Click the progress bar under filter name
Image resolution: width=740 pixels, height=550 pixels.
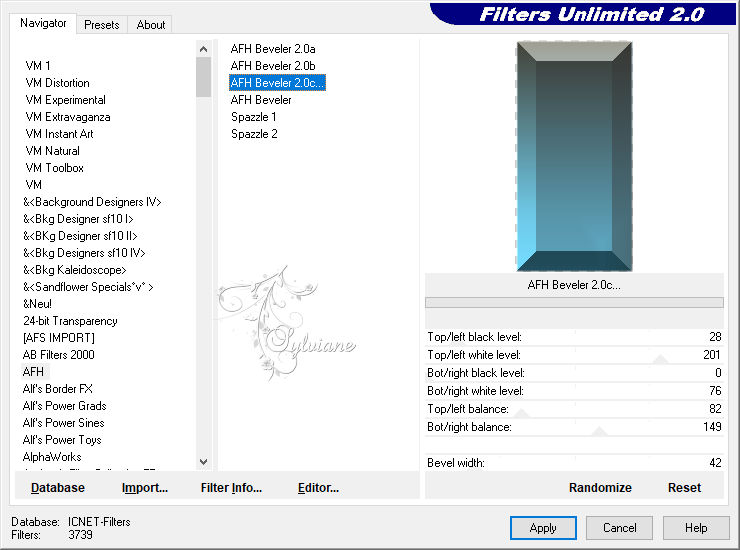[574, 303]
